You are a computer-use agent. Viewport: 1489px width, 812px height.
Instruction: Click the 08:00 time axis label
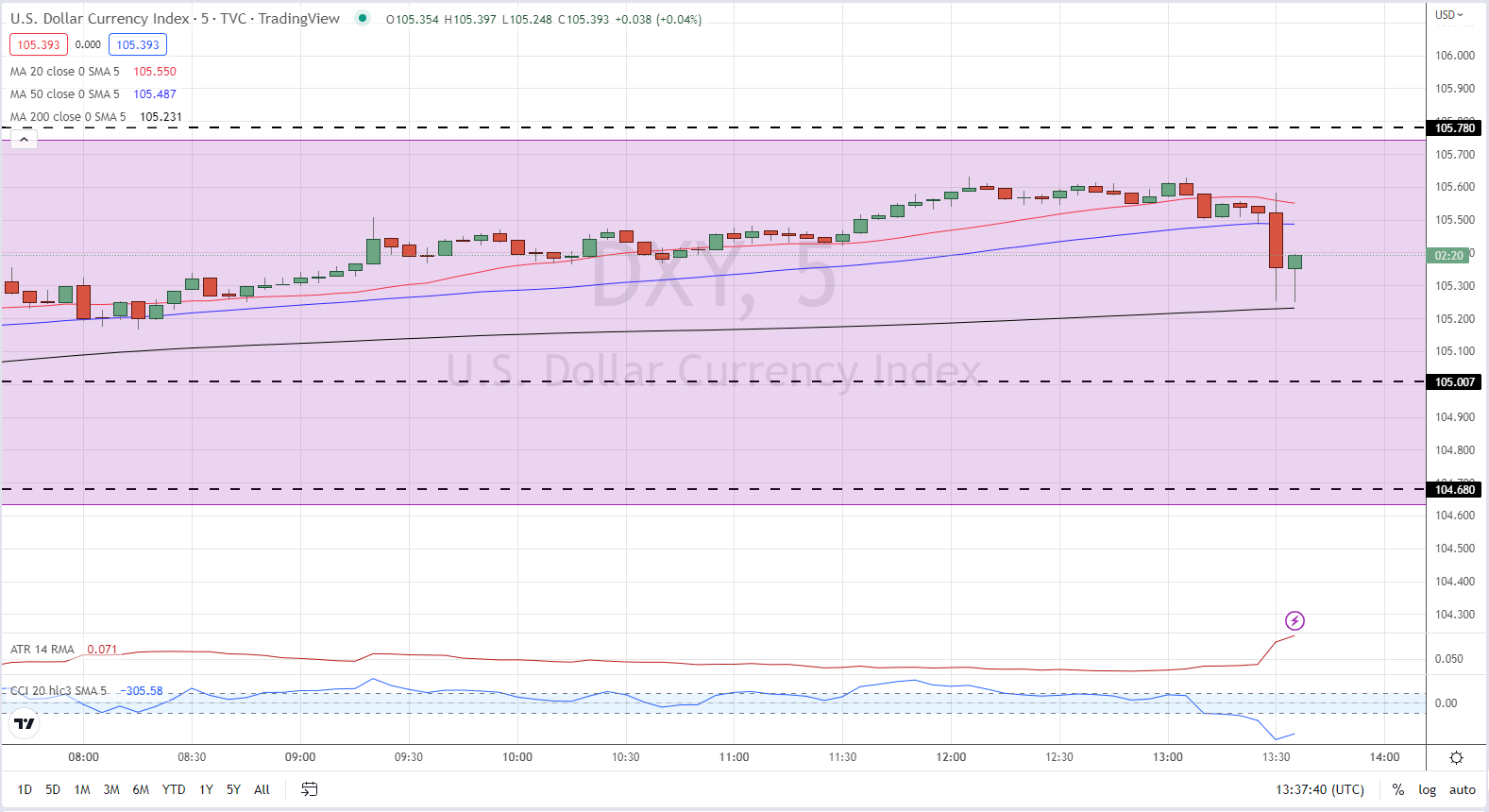pos(83,757)
